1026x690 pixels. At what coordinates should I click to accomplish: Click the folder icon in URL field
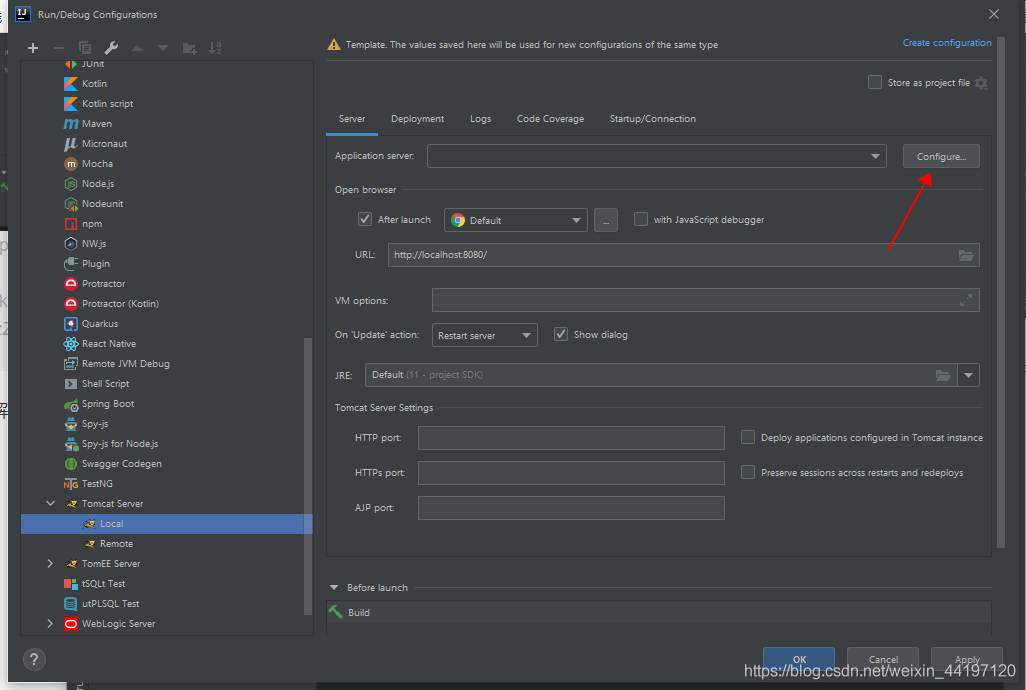(x=965, y=255)
